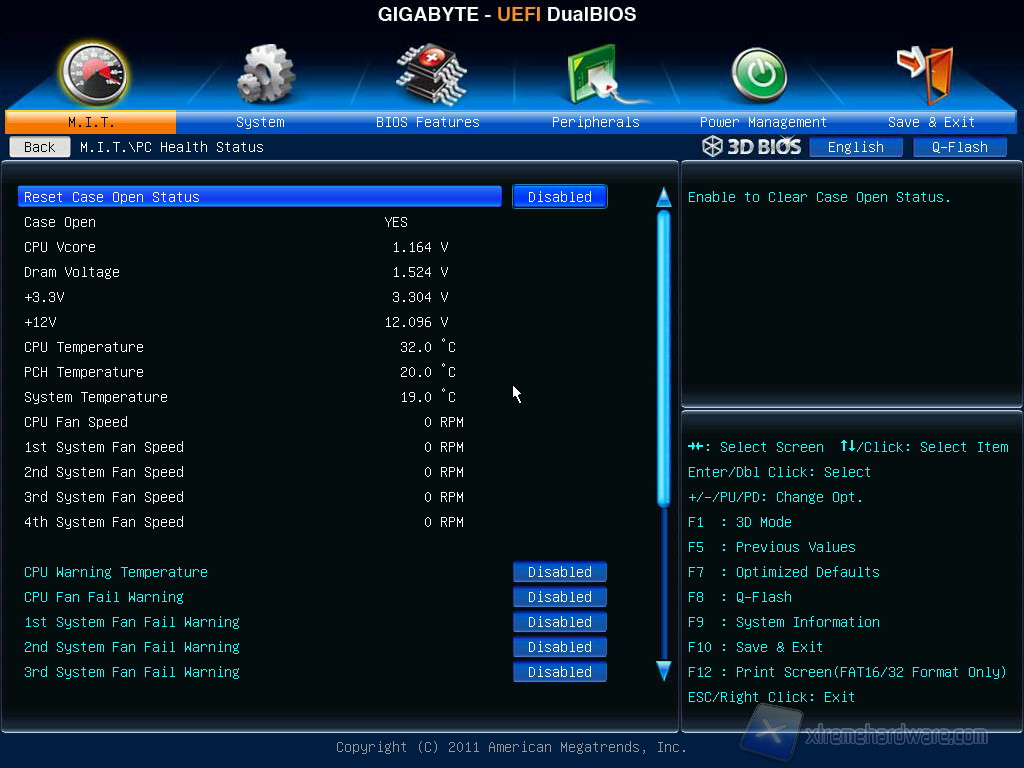Open the System gears icon

coord(266,74)
